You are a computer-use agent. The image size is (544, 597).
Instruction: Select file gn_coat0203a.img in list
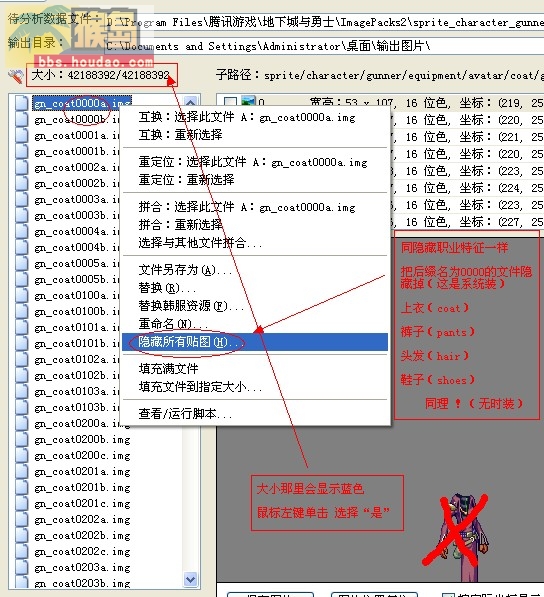(x=82, y=567)
